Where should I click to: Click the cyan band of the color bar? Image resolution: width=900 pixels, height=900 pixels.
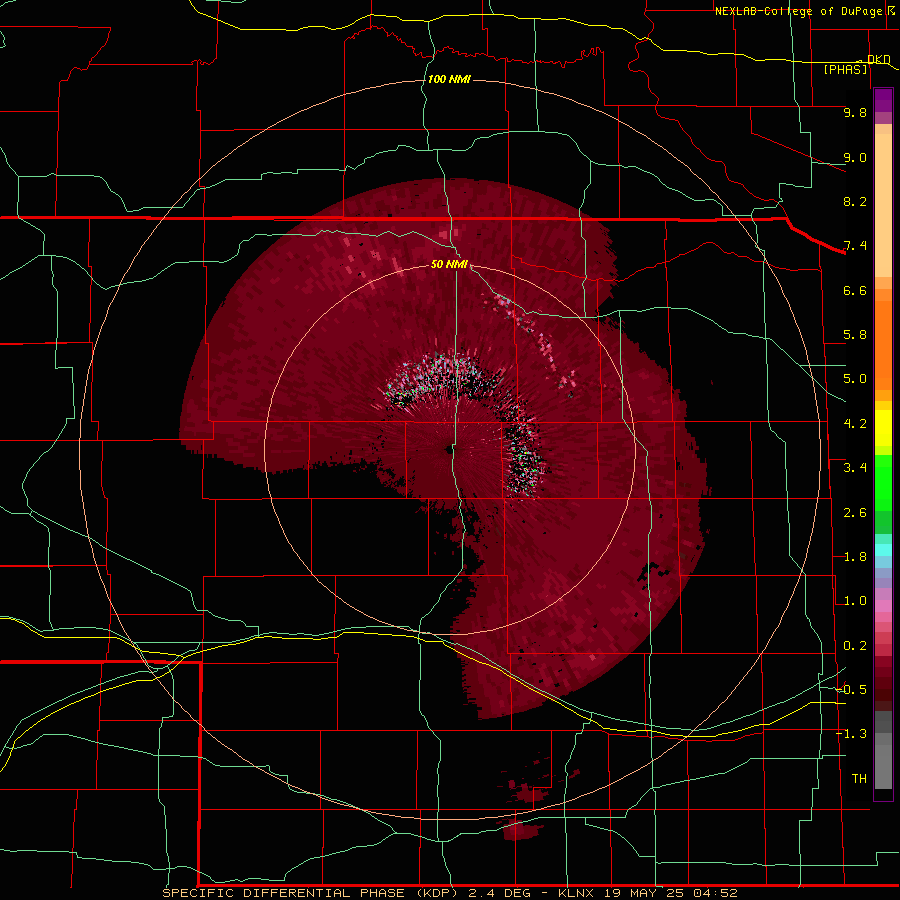(883, 550)
